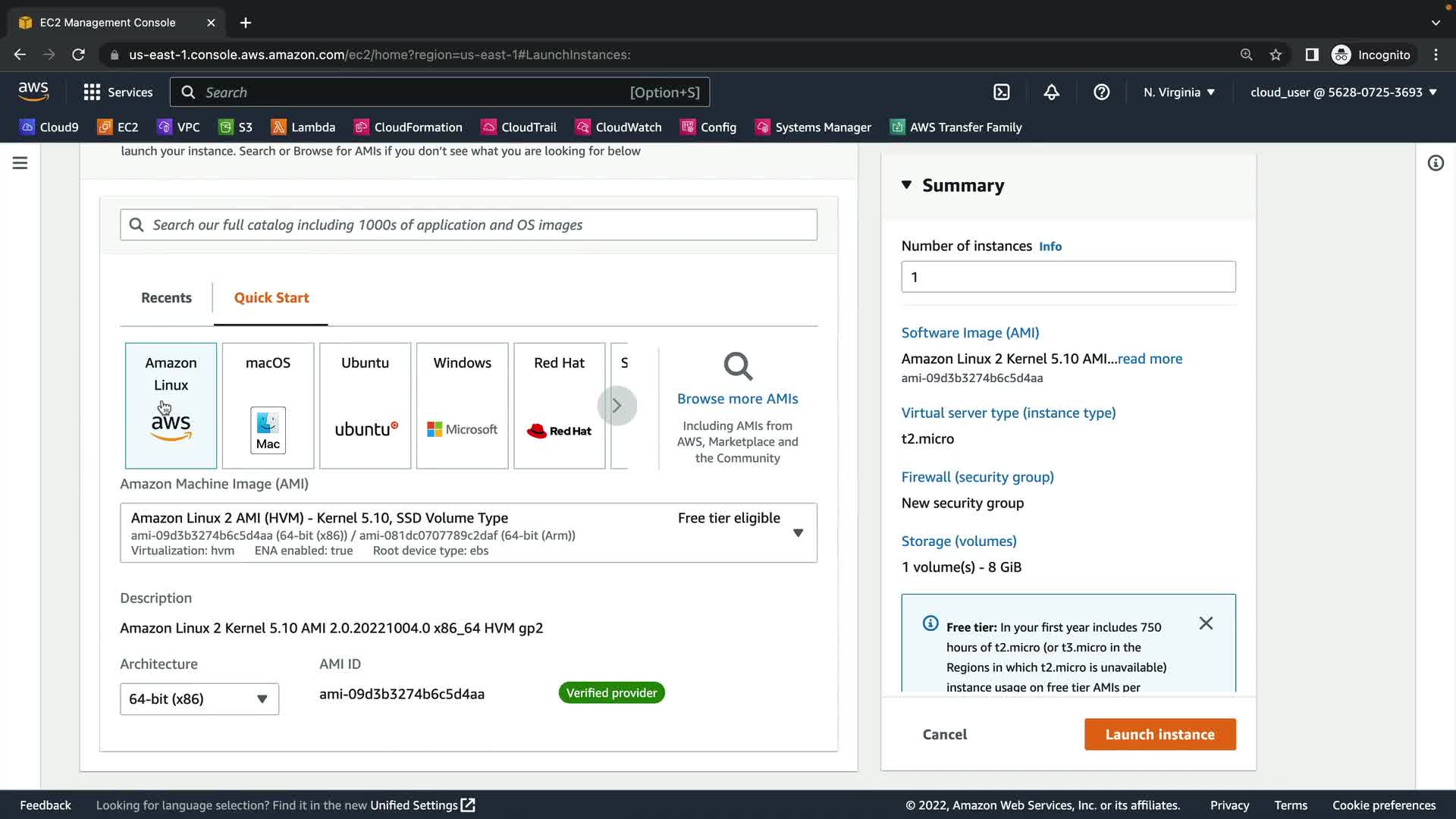Select the Windows AMI tile

462,406
